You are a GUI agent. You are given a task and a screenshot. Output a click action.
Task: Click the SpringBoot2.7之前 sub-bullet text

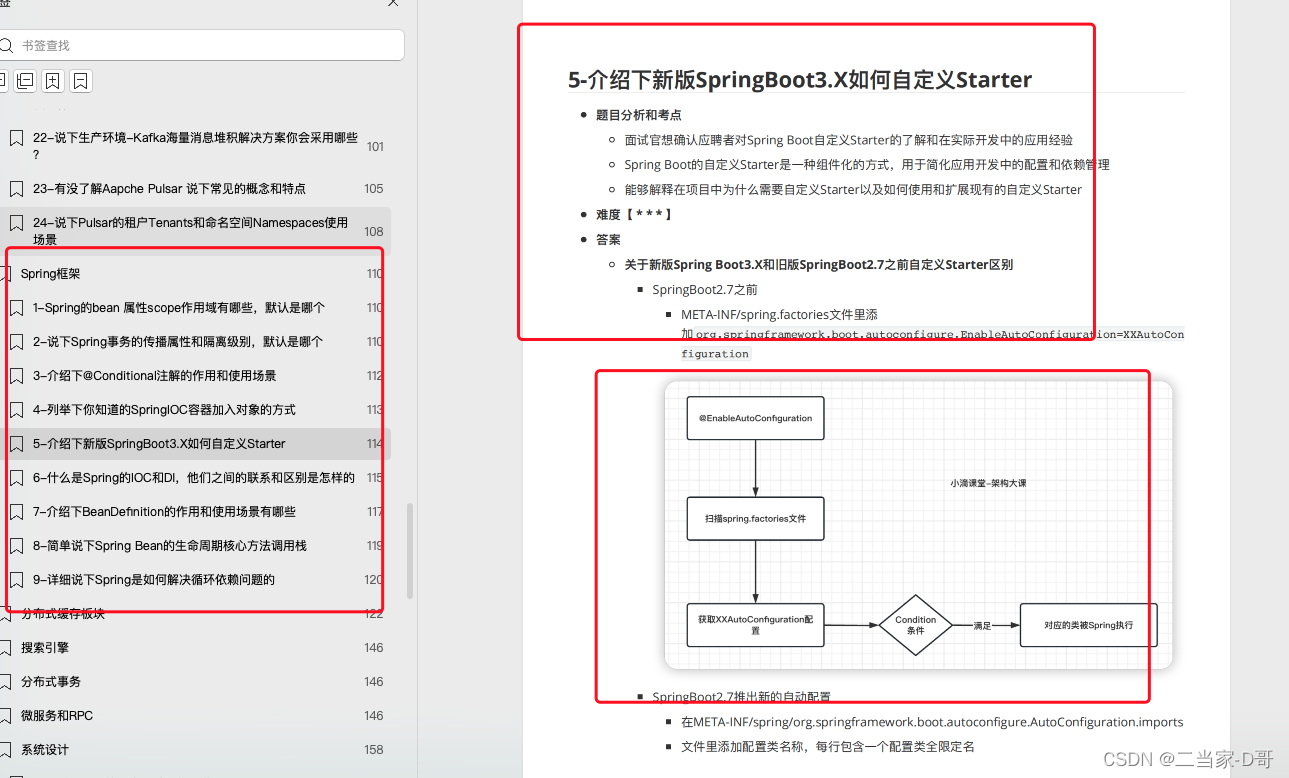[x=705, y=289]
